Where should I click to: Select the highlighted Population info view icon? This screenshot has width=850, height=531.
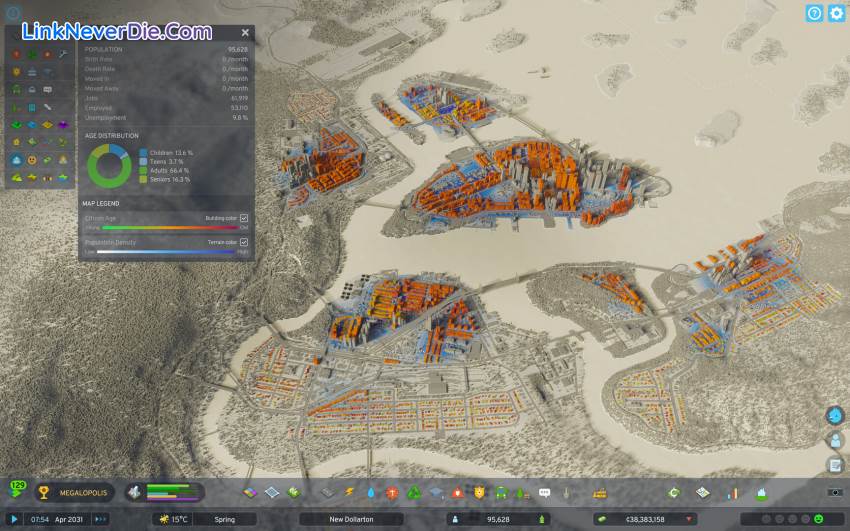(x=17, y=160)
